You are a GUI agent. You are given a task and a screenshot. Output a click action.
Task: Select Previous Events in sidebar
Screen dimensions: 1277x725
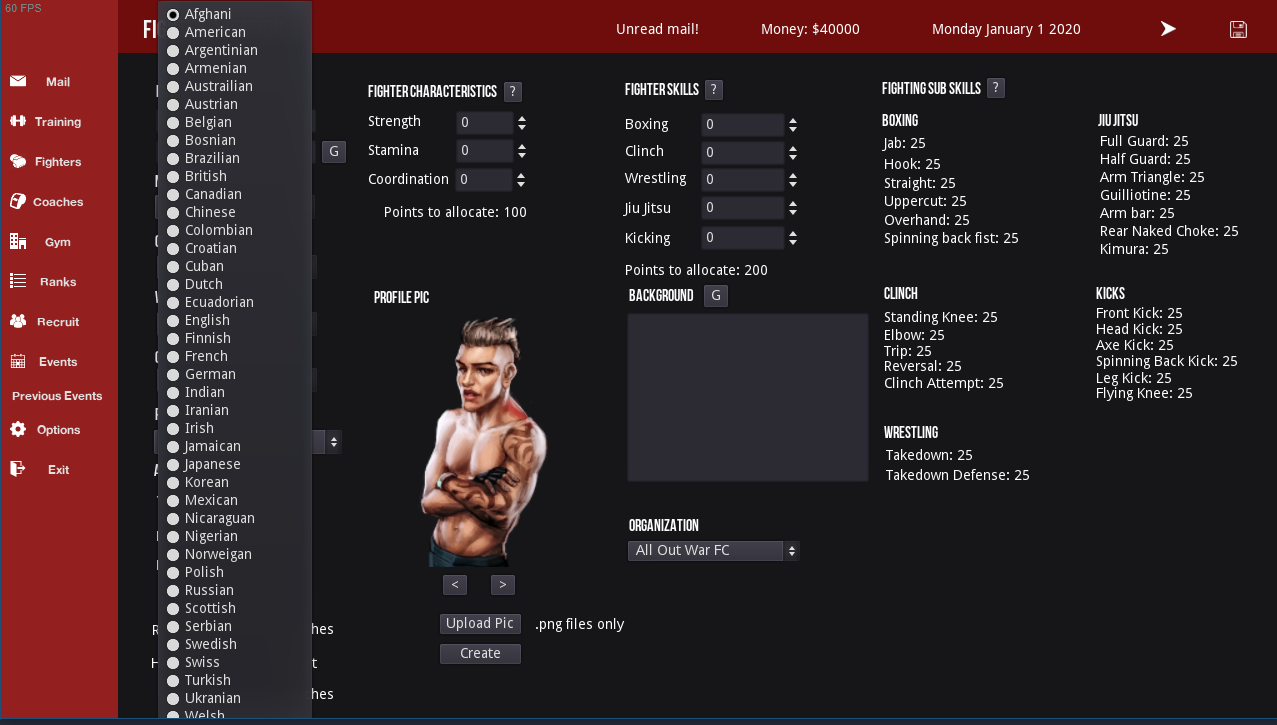(57, 396)
